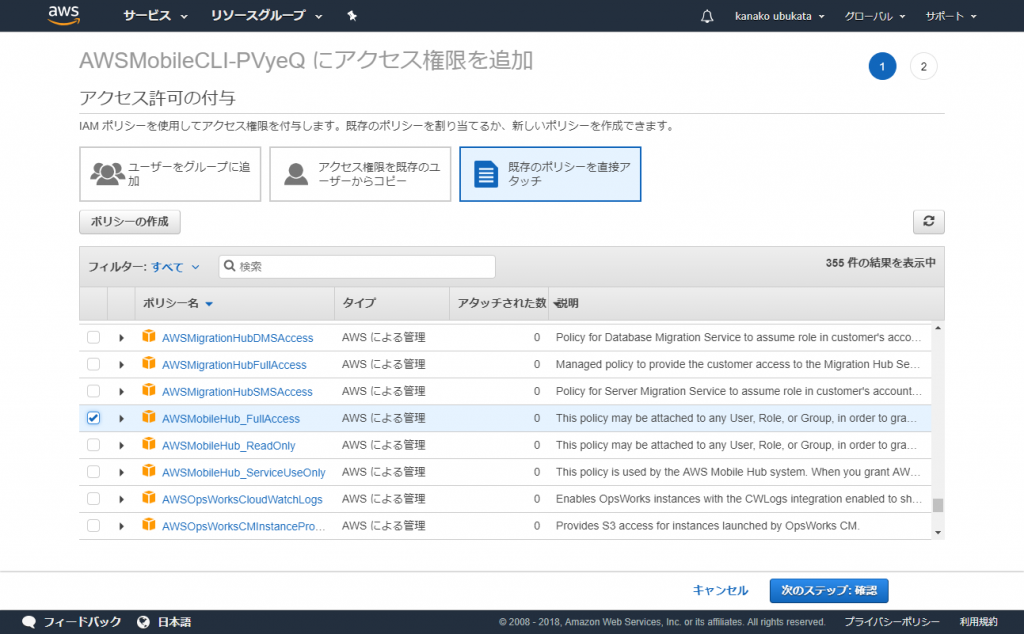Open the フィルター すべて dropdown
The height and width of the screenshot is (634, 1024).
click(175, 266)
